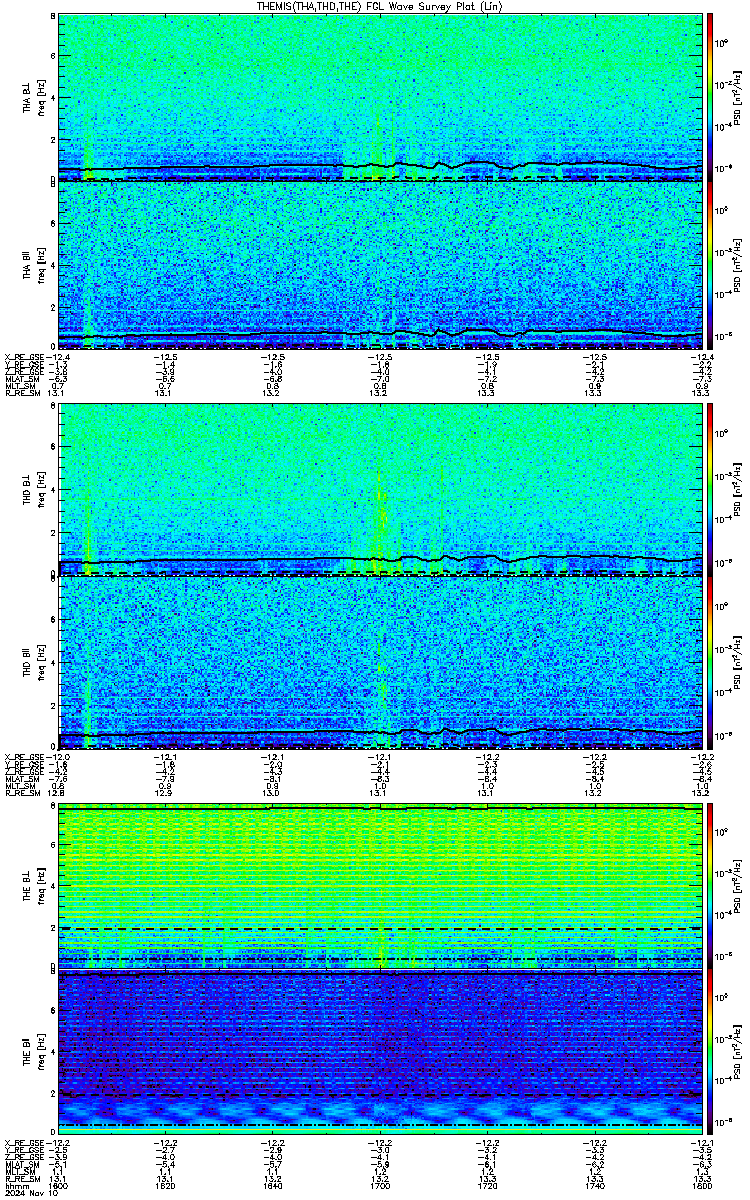The image size is (750, 1200).
Task: Click the color bar beside THD B⊥ panel
Action: coord(710,491)
